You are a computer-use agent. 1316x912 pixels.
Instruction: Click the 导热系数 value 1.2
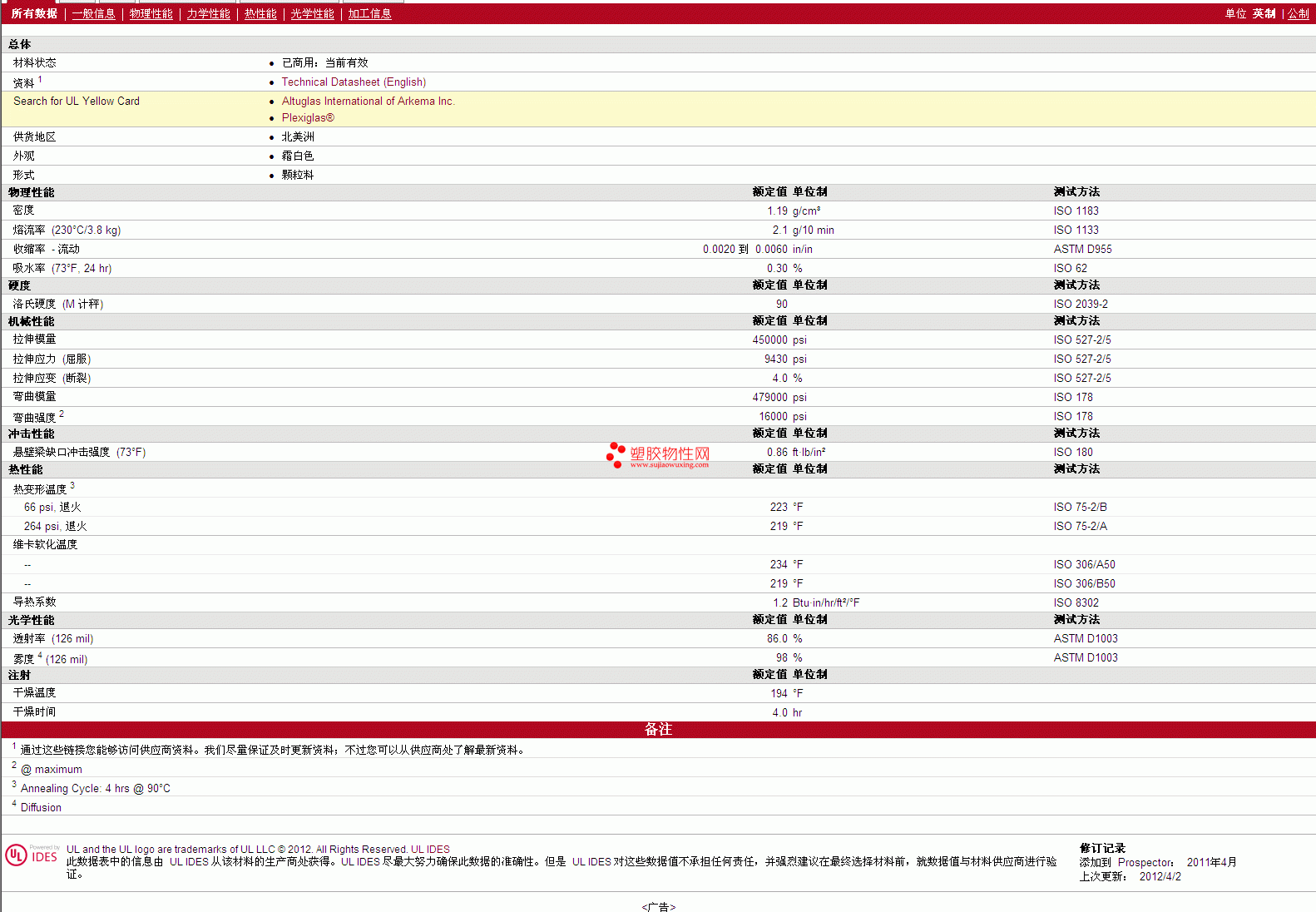(780, 603)
